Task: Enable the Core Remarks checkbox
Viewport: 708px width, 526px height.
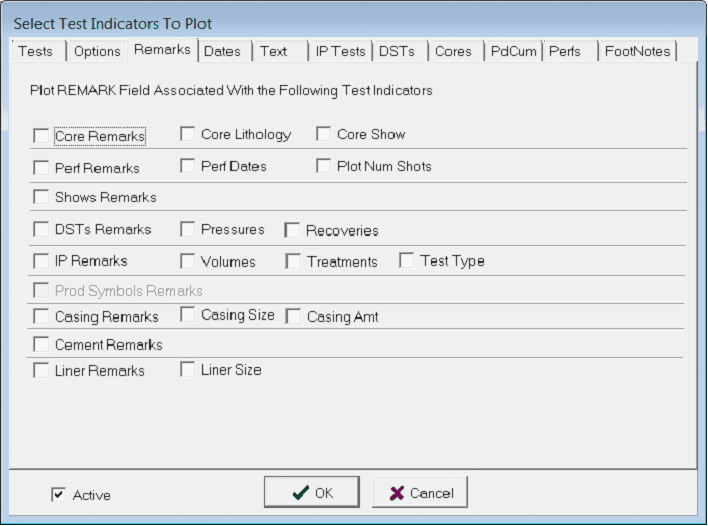Action: point(41,135)
